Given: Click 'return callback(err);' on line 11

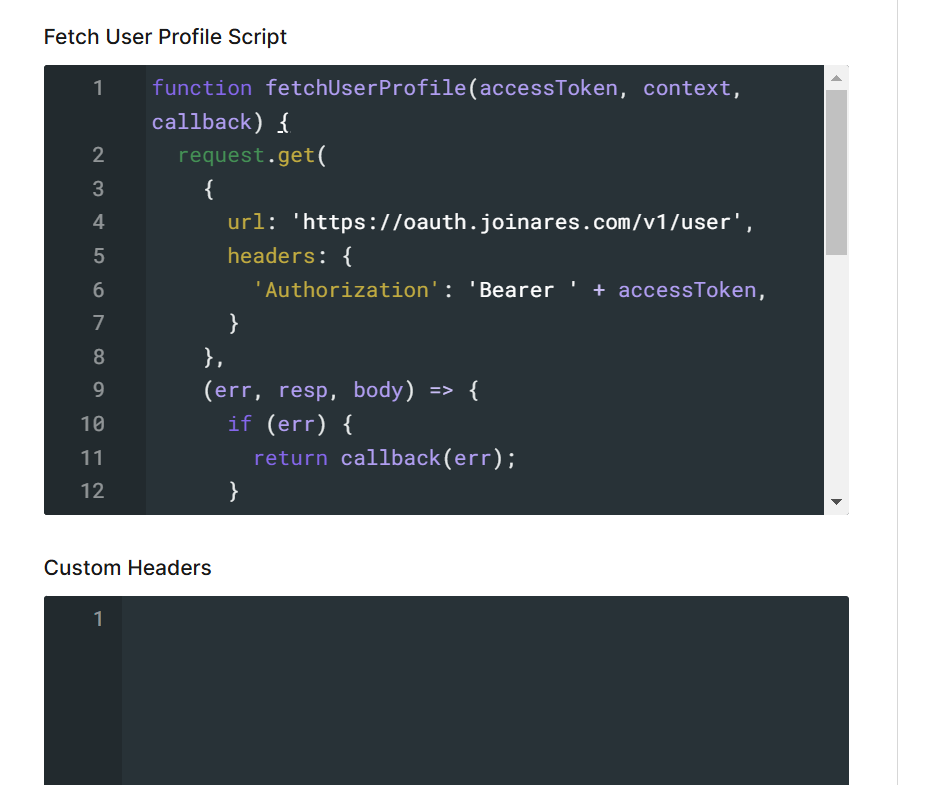Looking at the screenshot, I should 384,458.
